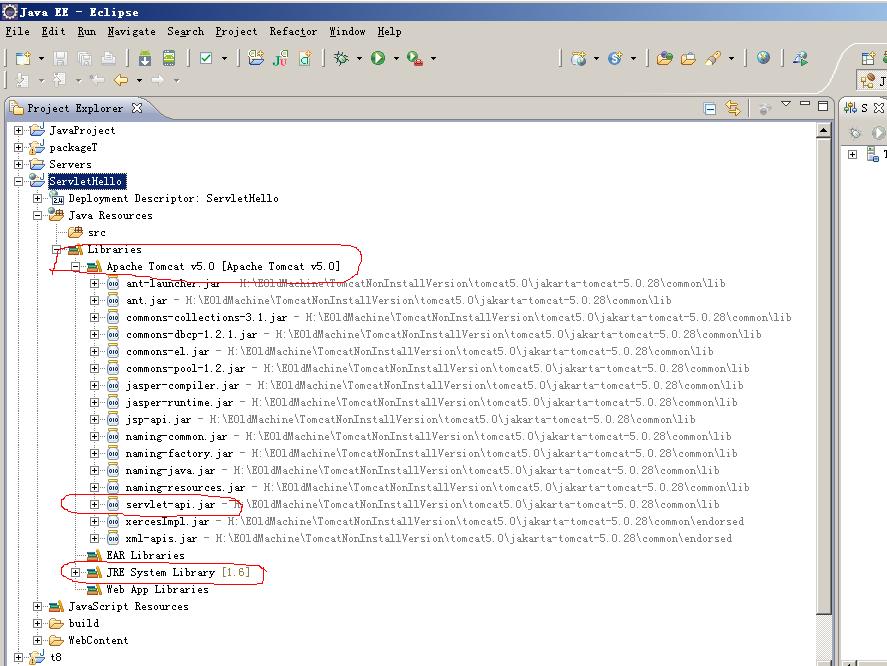Click the Open Perspective icon

click(868, 58)
